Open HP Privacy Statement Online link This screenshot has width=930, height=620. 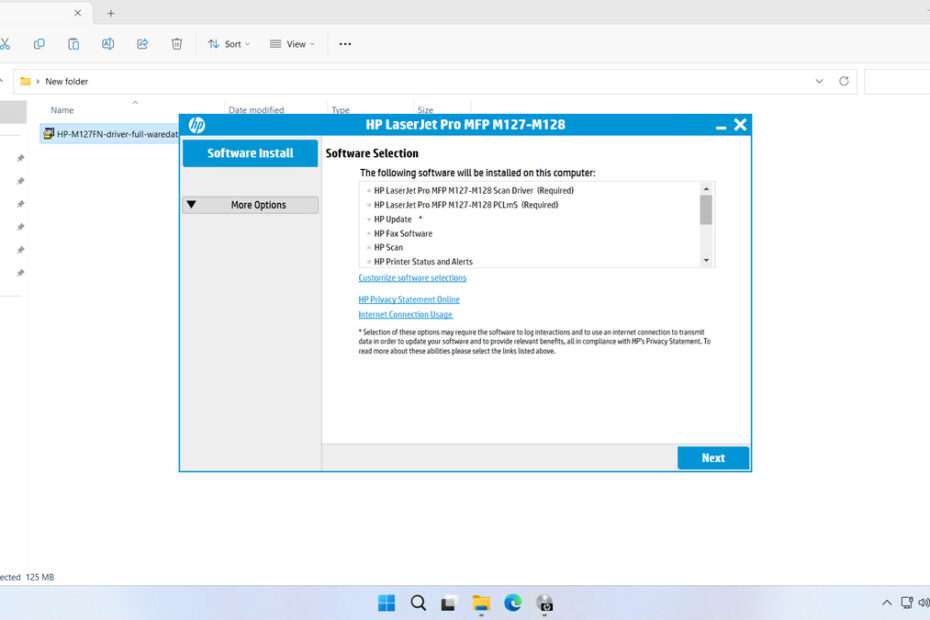[409, 300]
